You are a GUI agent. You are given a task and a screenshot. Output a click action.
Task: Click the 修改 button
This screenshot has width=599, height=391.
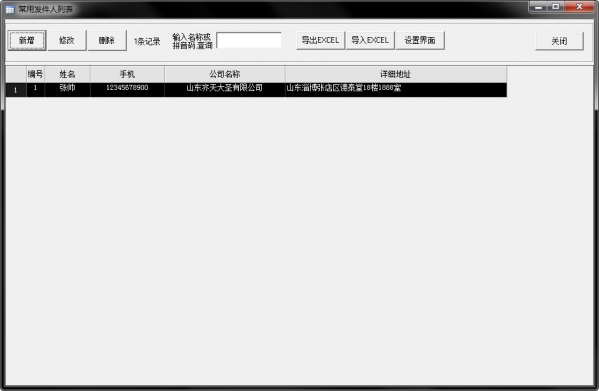[x=67, y=40]
